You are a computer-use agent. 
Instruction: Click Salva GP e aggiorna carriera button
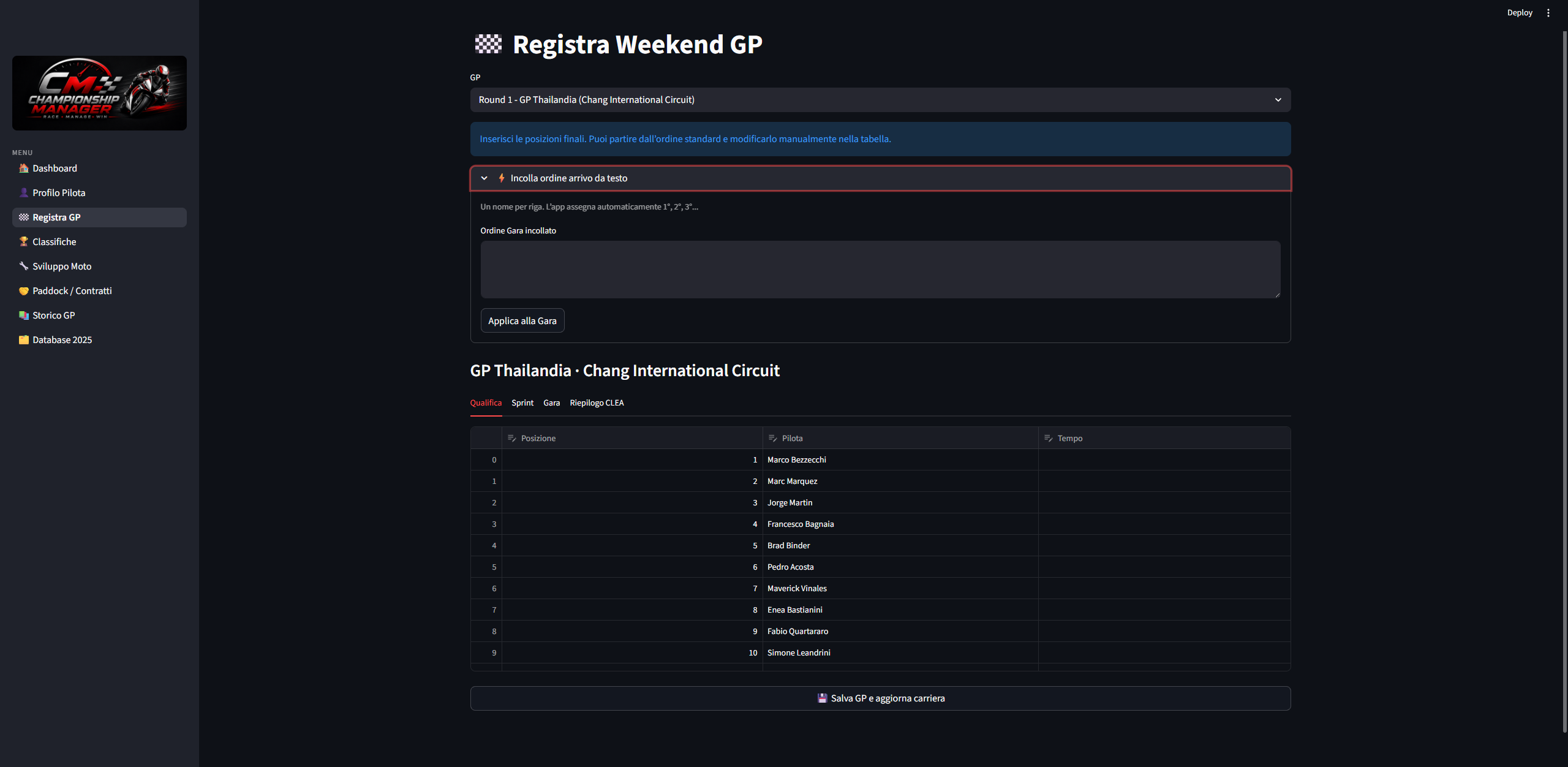click(x=880, y=698)
